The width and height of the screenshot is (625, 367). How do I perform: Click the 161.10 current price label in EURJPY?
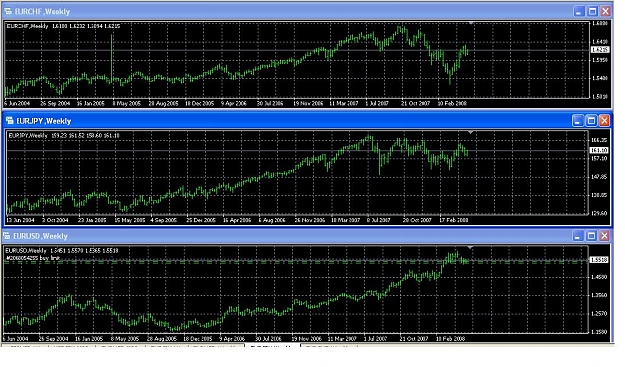(599, 150)
